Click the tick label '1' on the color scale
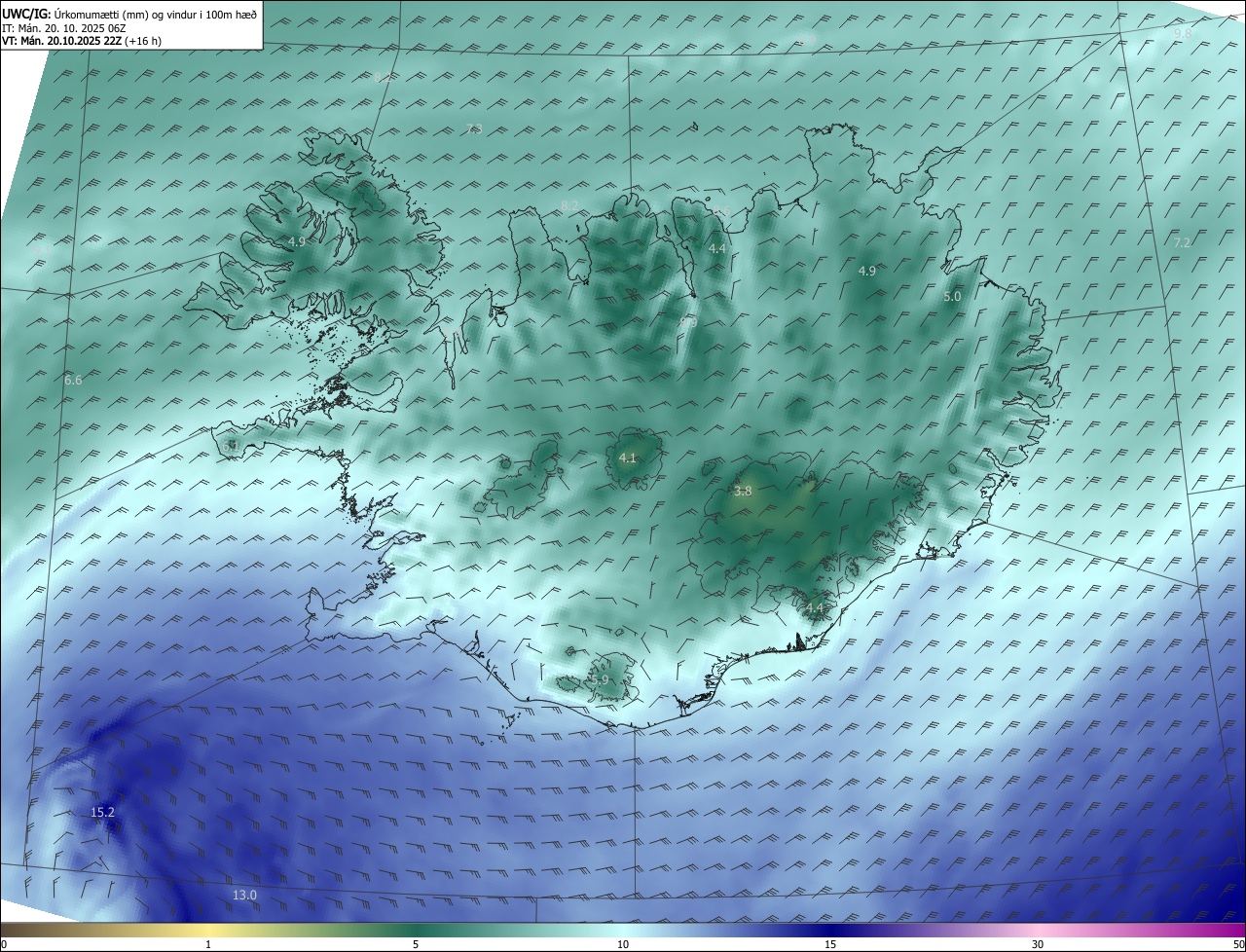Viewport: 1246px width, 952px height. click(208, 944)
